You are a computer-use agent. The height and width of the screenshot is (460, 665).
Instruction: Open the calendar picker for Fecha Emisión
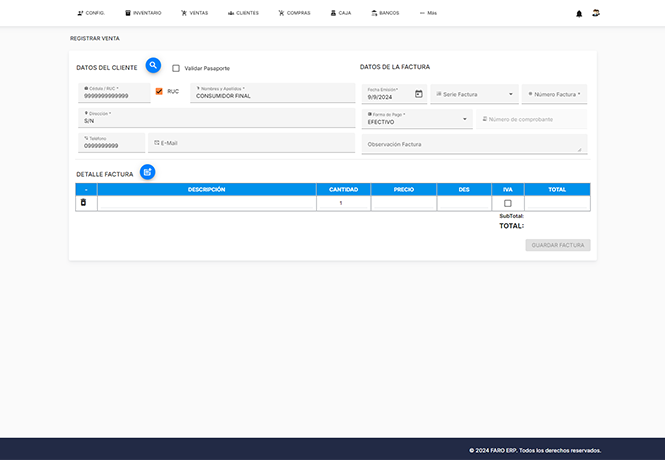(419, 94)
